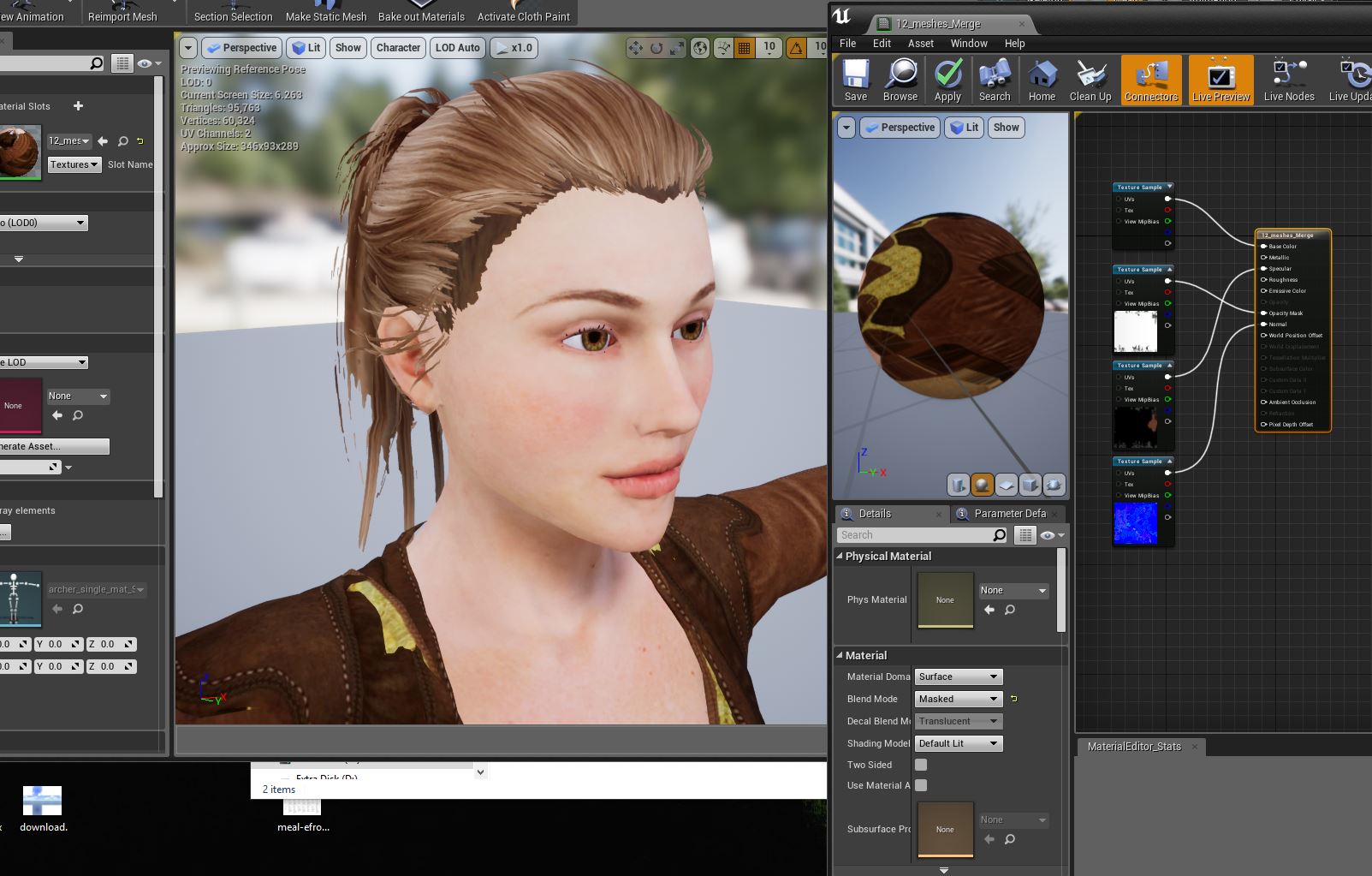Screen dimensions: 1372x876
Task: Open the Shading Model Default Lit dropdown
Action: [959, 743]
